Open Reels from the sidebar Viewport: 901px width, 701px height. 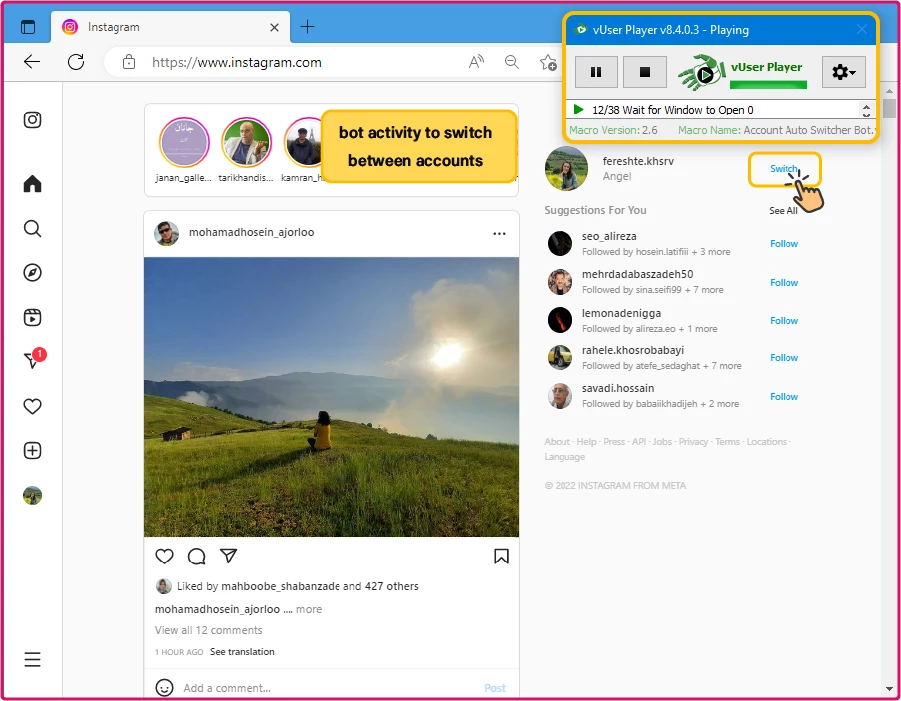(32, 317)
